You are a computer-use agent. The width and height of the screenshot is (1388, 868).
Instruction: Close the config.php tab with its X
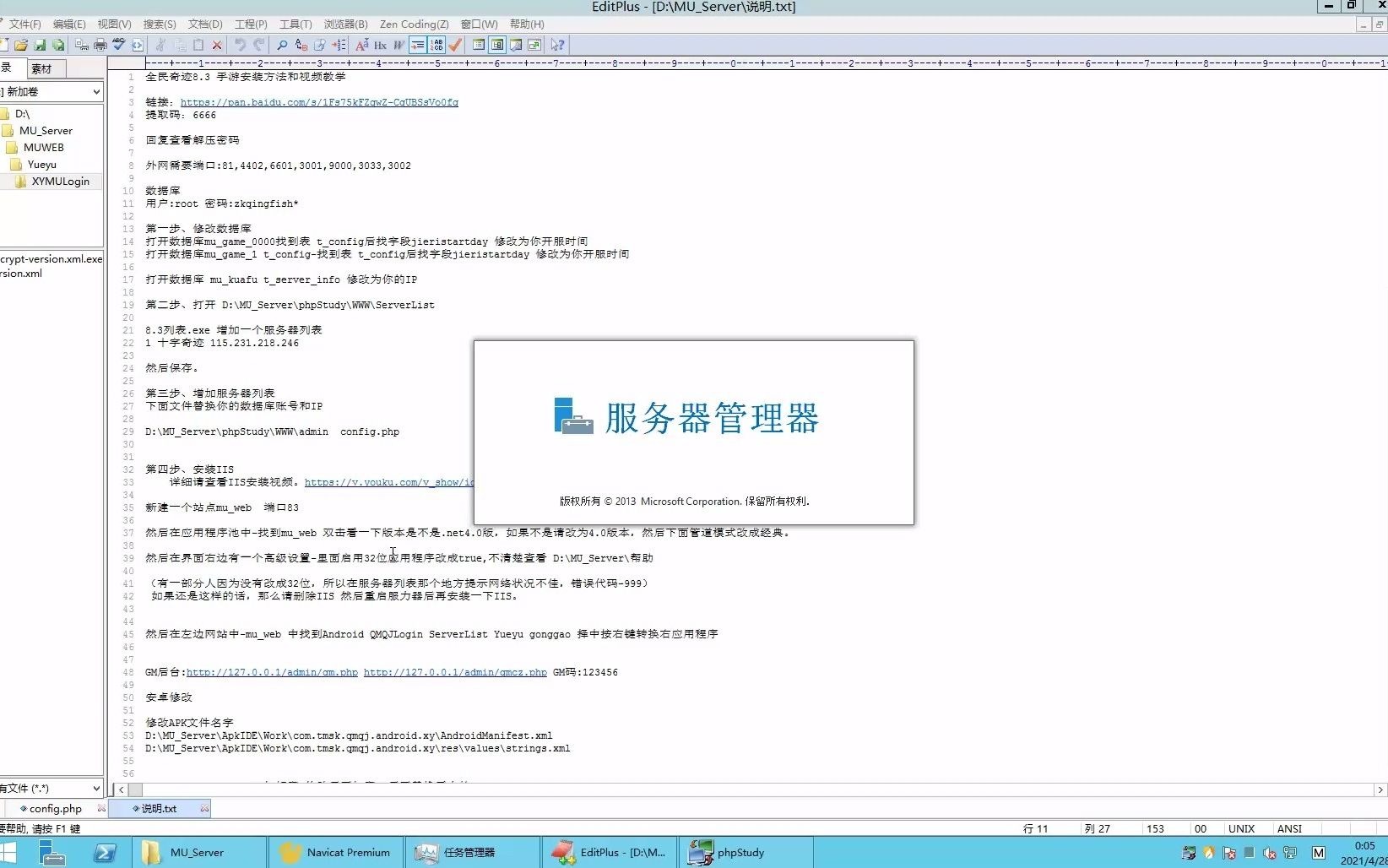pyautogui.click(x=101, y=808)
